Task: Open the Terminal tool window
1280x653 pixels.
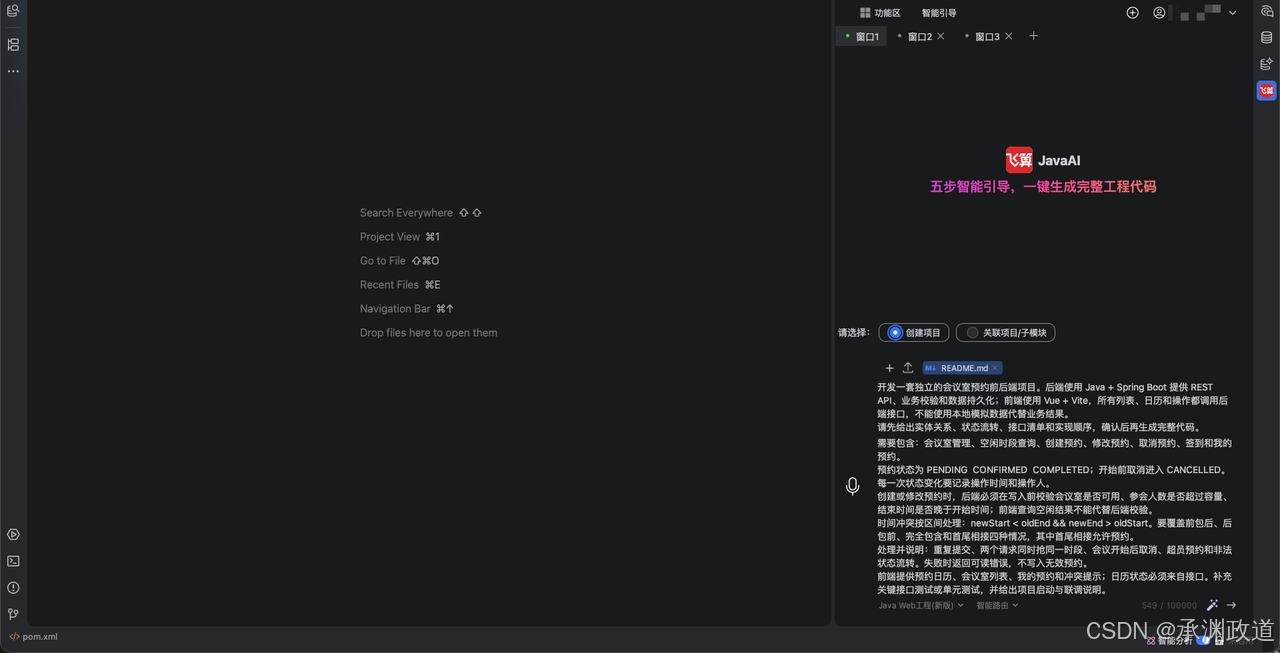Action: pos(13,561)
